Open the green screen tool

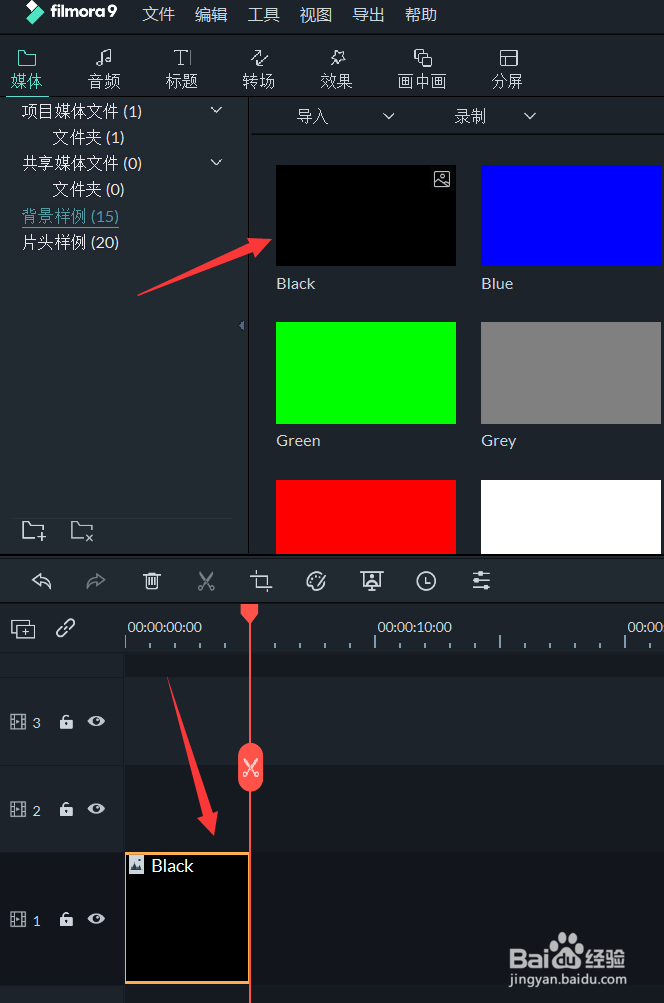(x=372, y=581)
